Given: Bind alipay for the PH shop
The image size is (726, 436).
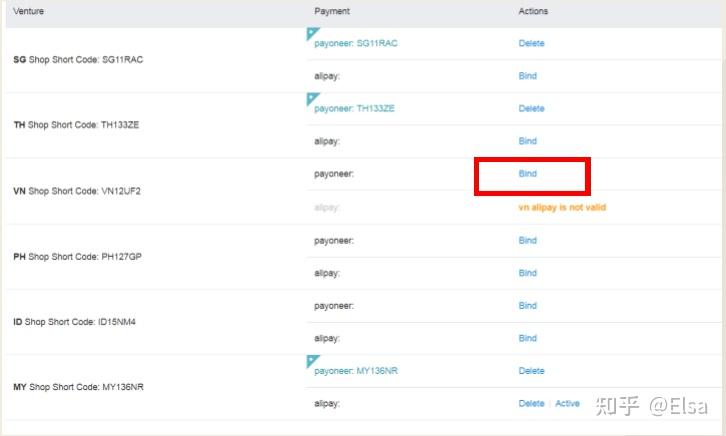Looking at the screenshot, I should (527, 273).
